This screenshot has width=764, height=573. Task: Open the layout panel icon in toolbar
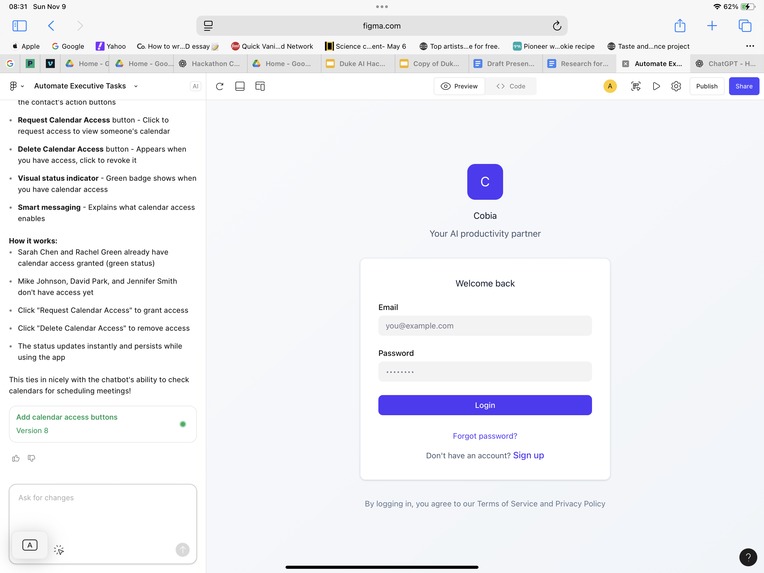[x=260, y=86]
